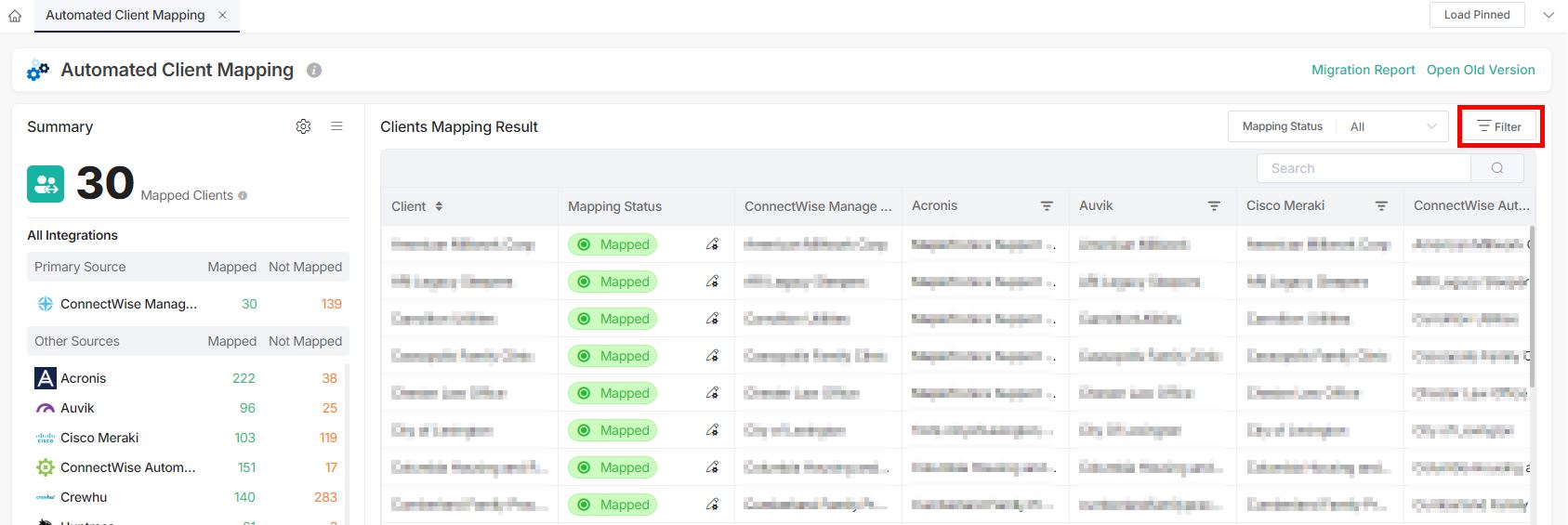Open the Summary panel hamburger menu
Viewport: 1568px width, 525px height.
[336, 126]
